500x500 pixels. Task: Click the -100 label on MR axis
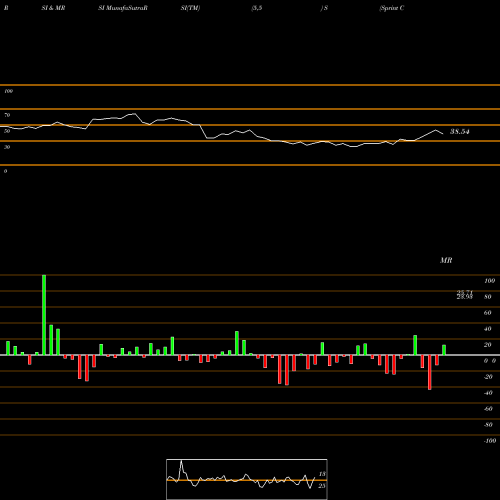490,441
